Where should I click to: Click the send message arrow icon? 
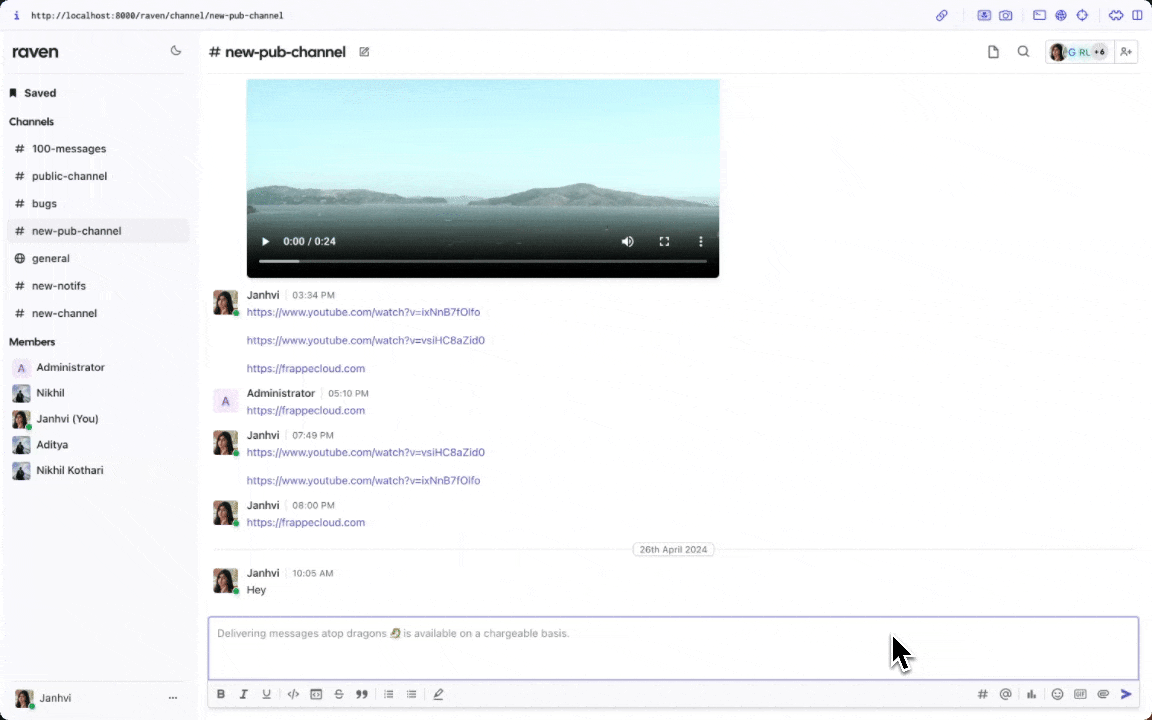tap(1126, 694)
